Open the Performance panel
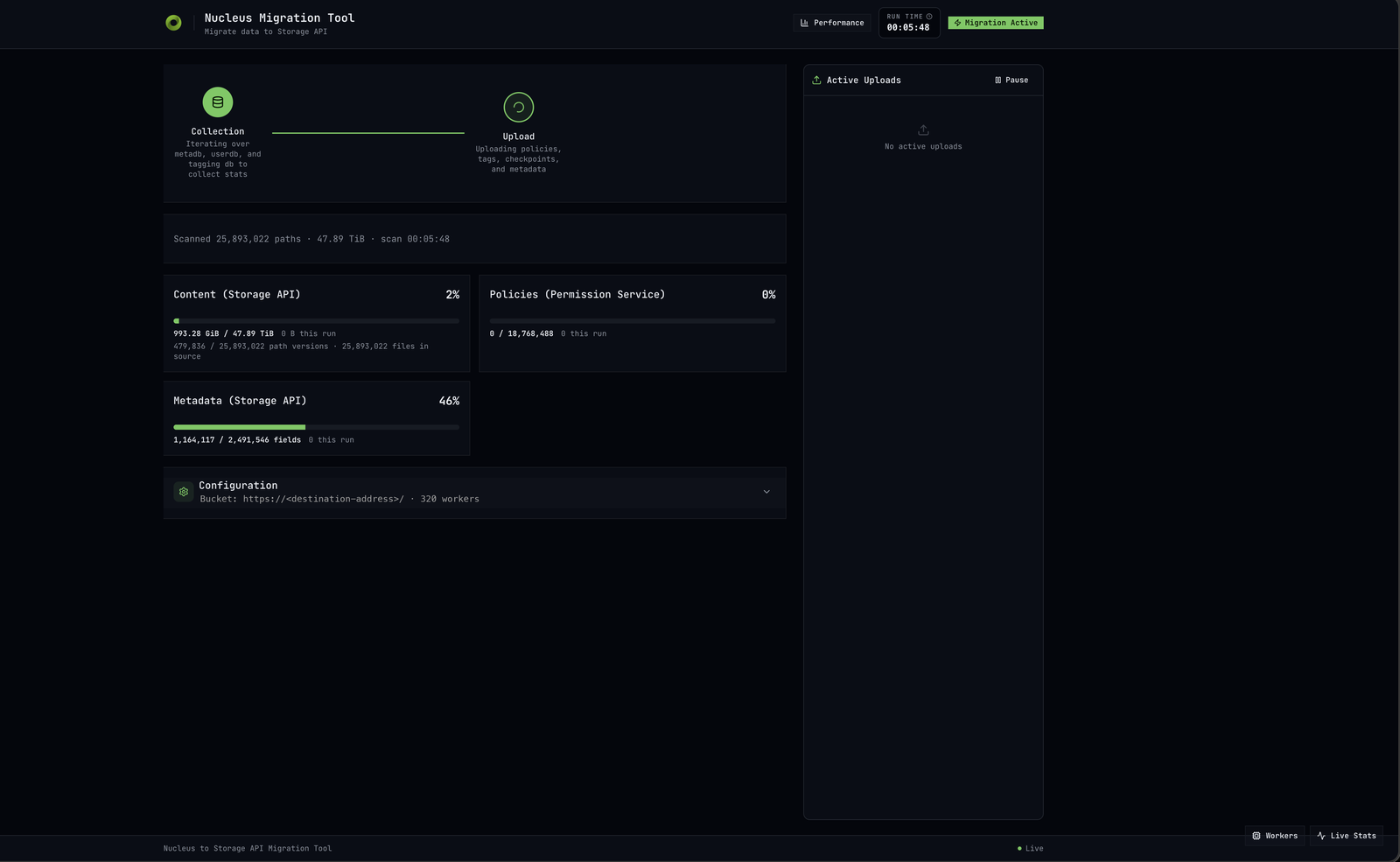Screen dimensions: 1400x862 click(x=832, y=23)
